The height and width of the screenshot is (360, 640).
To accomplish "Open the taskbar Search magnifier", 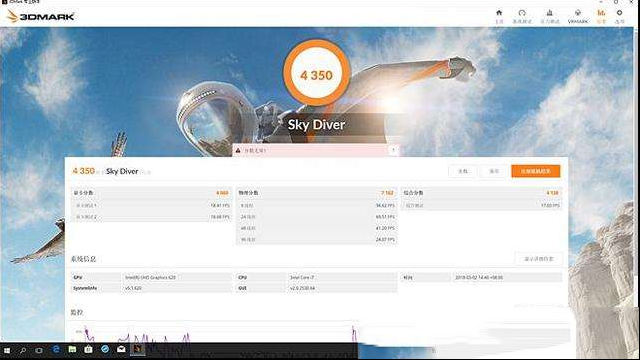I will (x=23, y=350).
